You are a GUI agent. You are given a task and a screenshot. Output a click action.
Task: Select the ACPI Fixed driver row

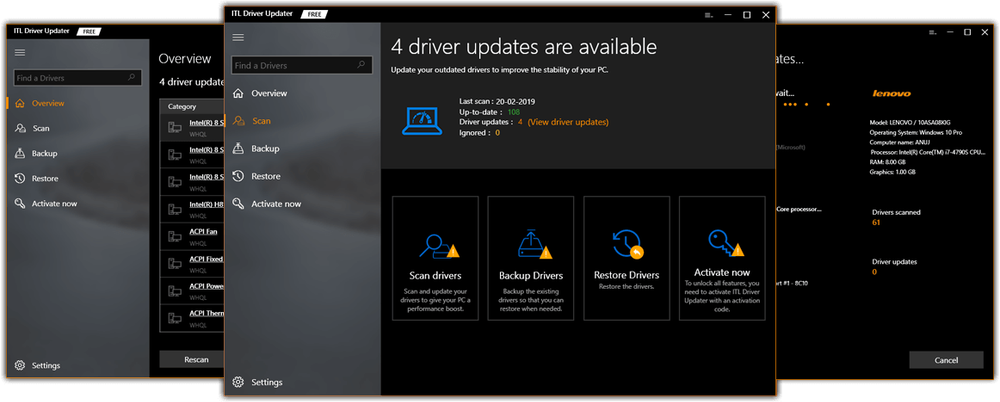point(192,264)
